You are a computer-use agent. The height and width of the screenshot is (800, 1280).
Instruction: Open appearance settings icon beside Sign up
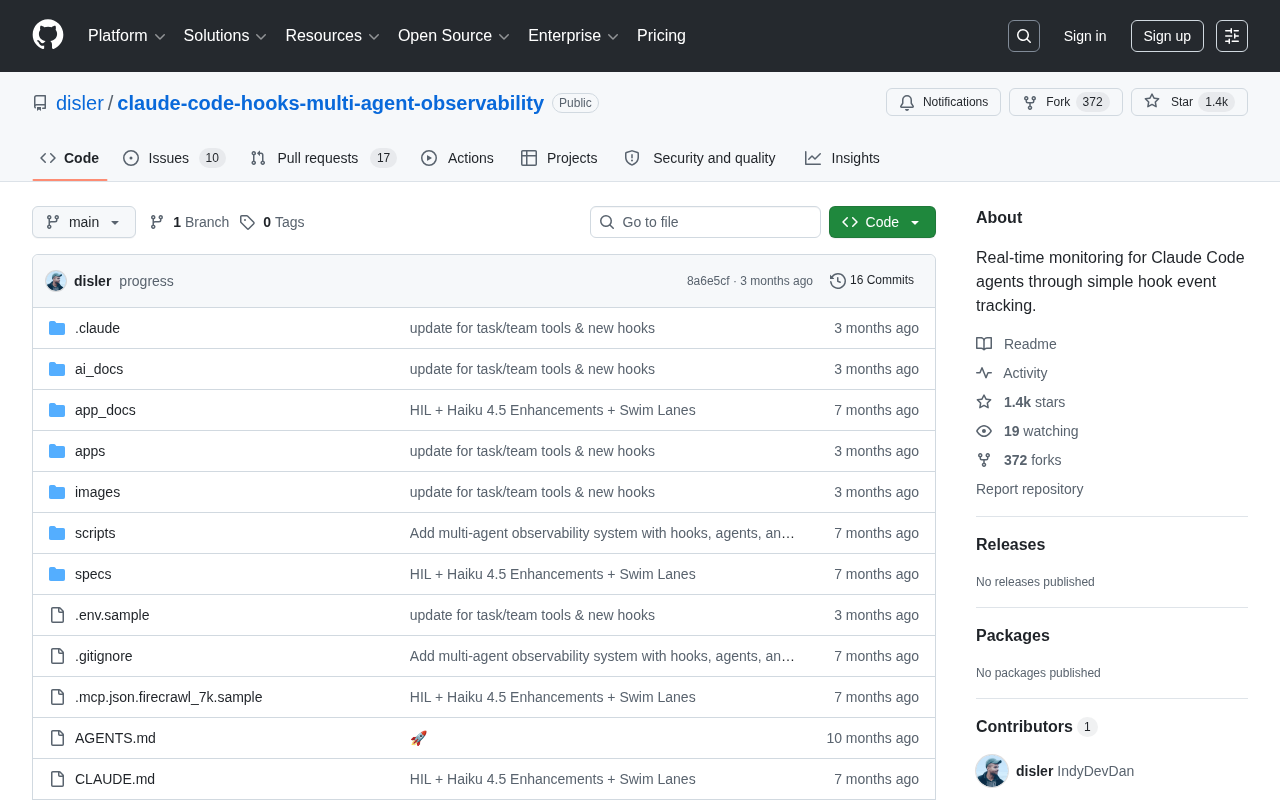click(1232, 36)
